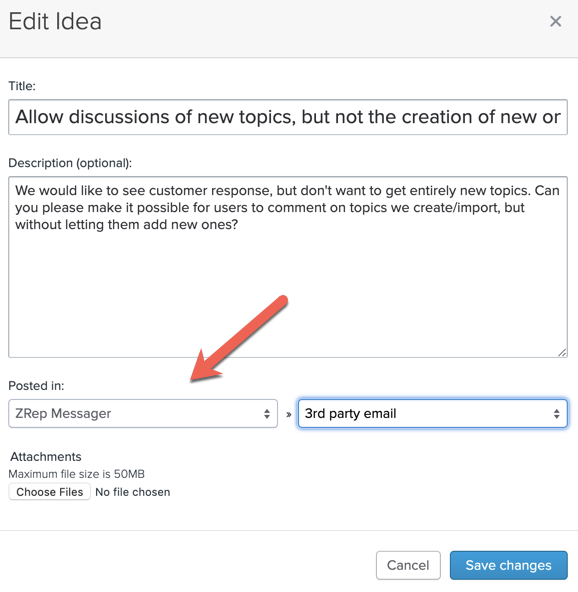The width and height of the screenshot is (578, 592).
Task: Cancel editing the idea
Action: click(x=408, y=565)
